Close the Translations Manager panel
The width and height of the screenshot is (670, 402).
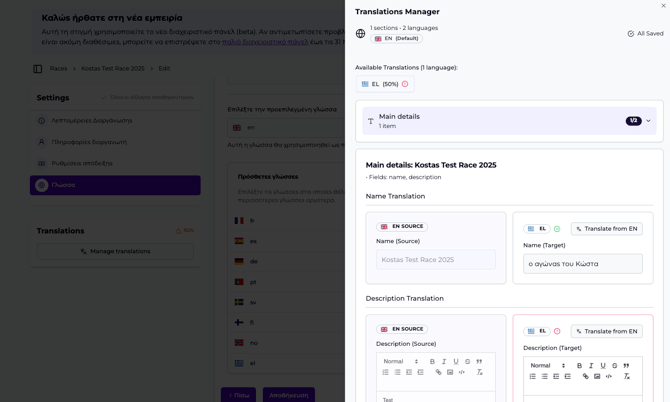pos(662,6)
